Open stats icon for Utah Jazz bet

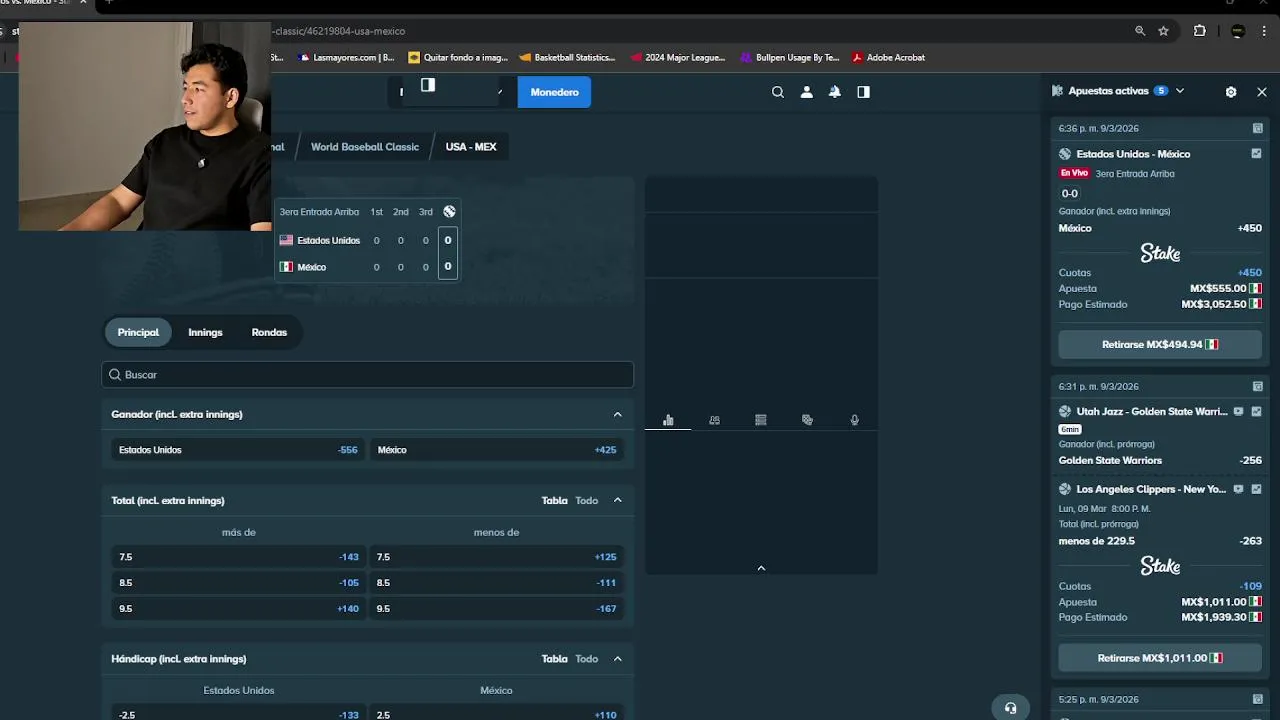[1257, 411]
